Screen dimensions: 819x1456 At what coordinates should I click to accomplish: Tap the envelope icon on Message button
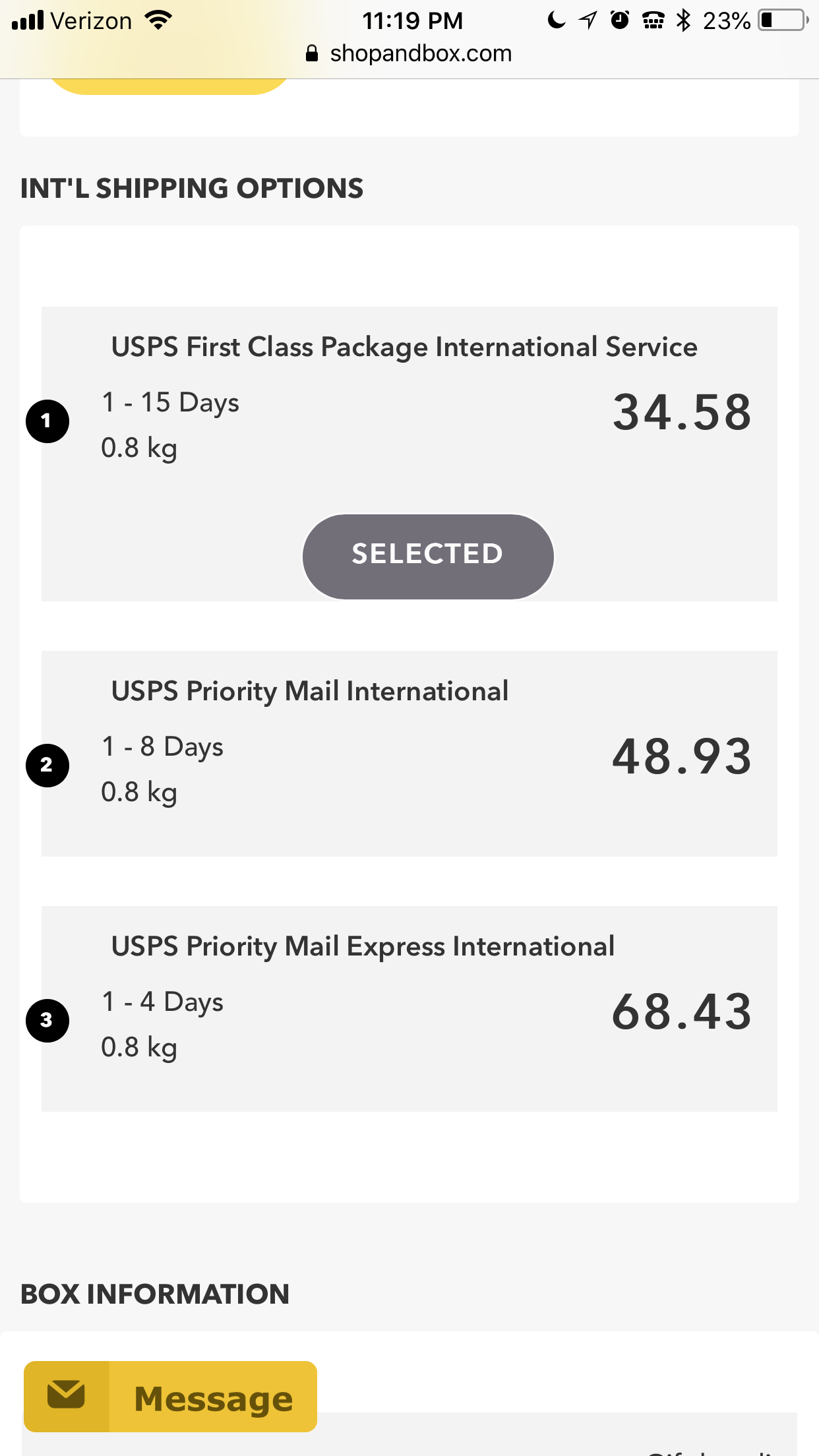coord(66,1395)
